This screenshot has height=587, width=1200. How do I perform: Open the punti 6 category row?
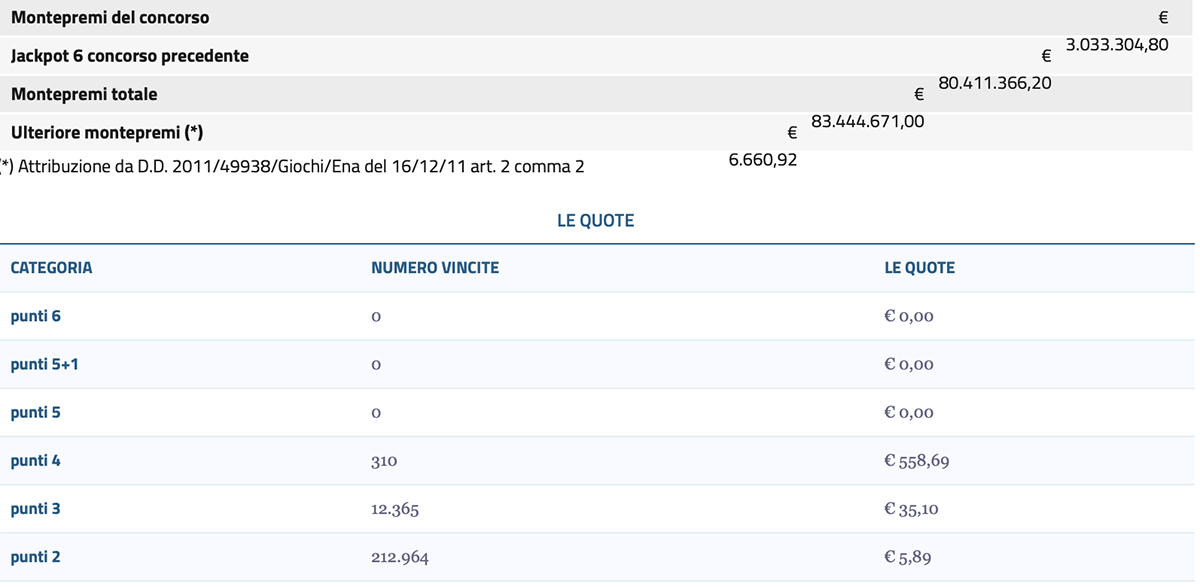[x=597, y=316]
